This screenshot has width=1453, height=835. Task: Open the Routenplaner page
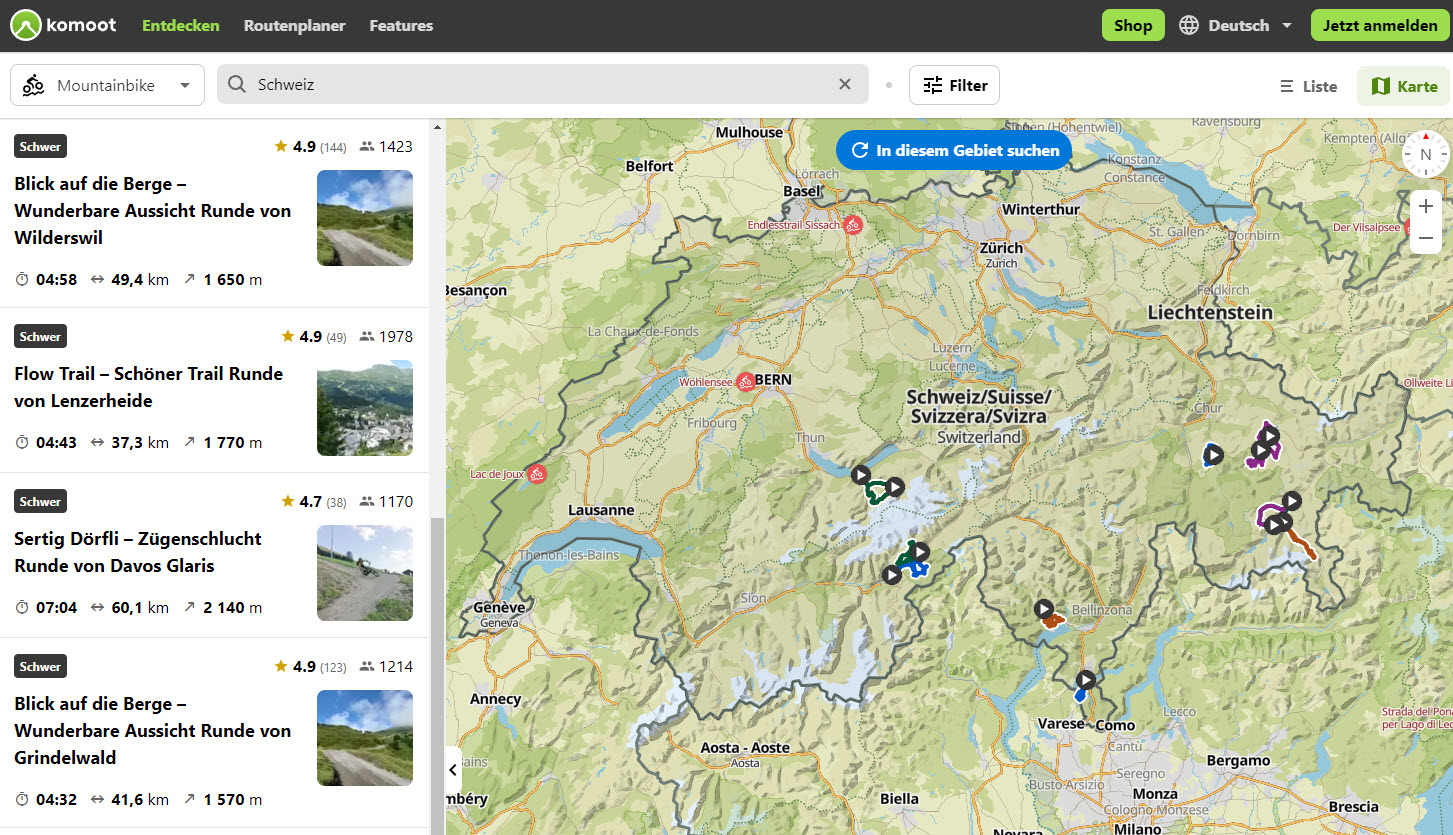(x=294, y=26)
